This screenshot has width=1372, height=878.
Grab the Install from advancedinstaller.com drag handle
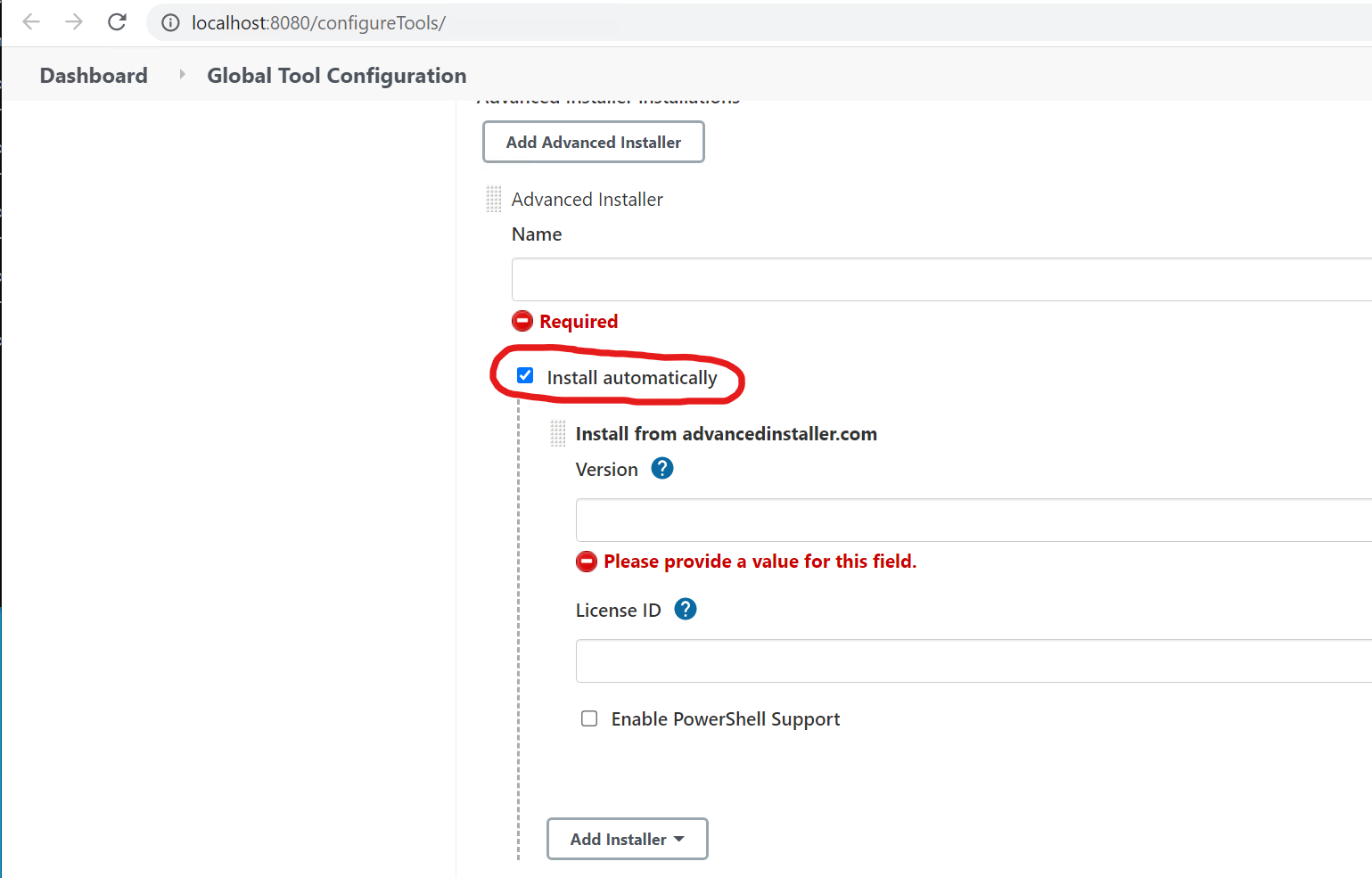pyautogui.click(x=558, y=433)
